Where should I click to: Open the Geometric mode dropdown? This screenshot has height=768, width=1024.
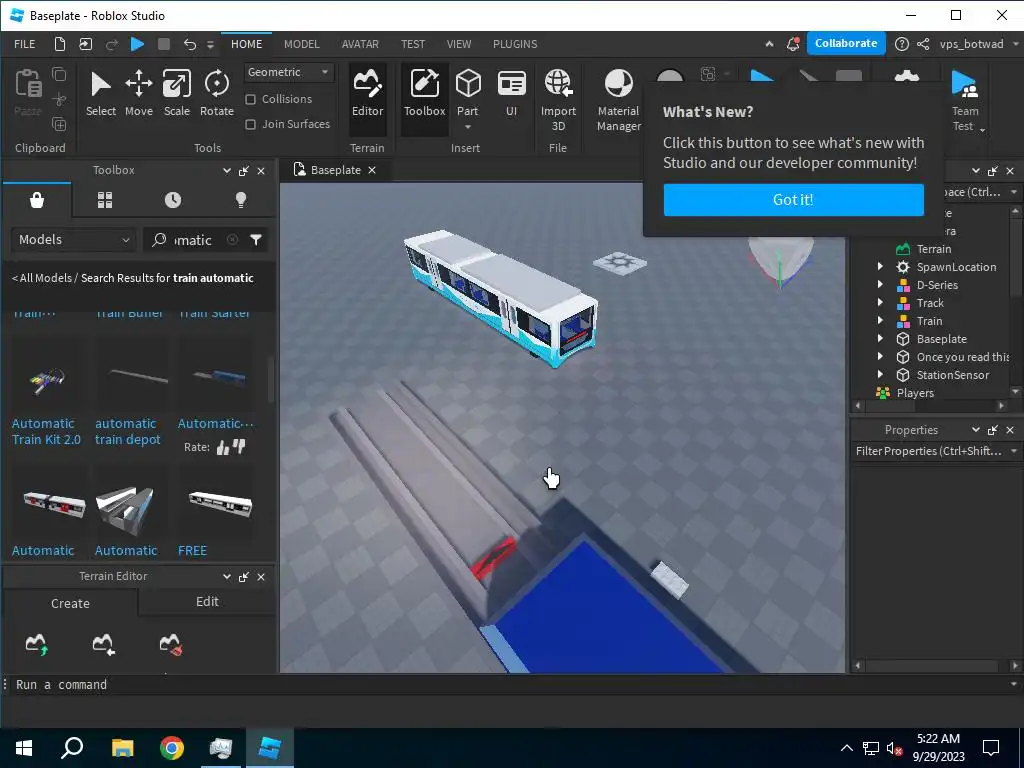click(x=289, y=72)
